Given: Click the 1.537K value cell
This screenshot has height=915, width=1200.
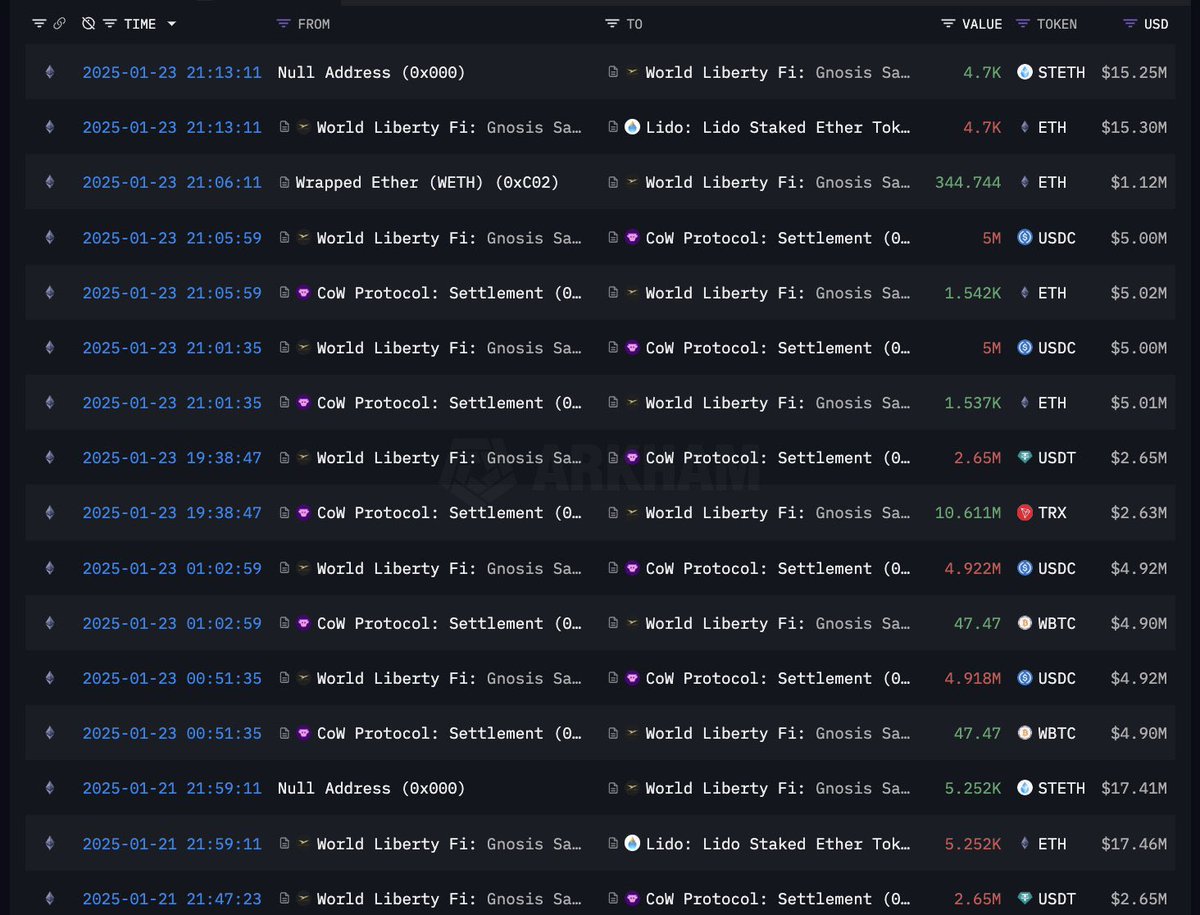Looking at the screenshot, I should click(973, 403).
